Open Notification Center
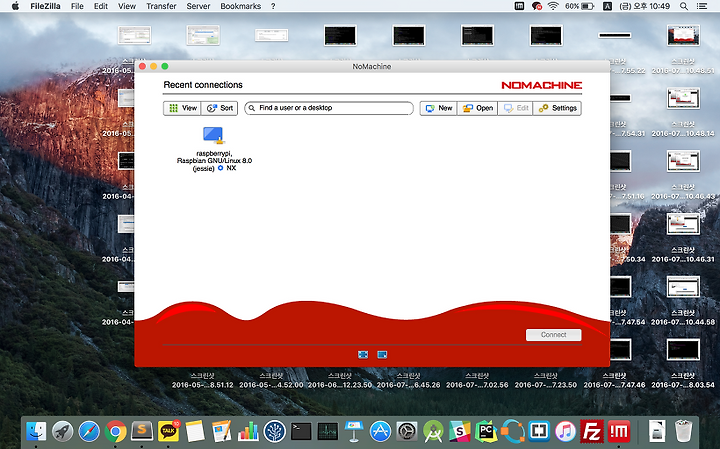 (x=702, y=6)
